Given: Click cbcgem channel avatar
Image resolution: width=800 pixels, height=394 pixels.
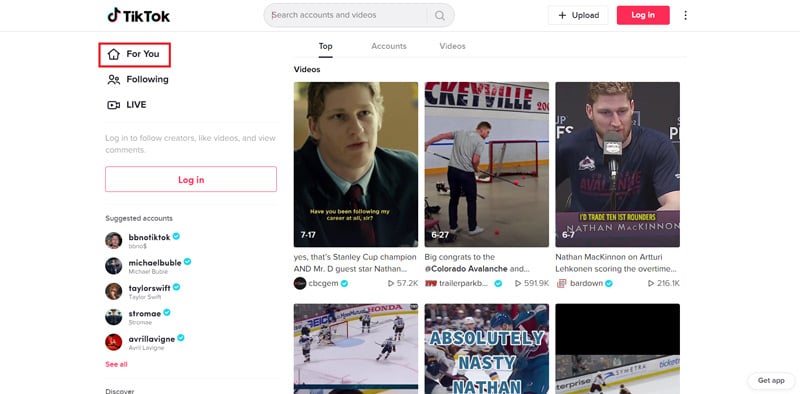Looking at the screenshot, I should (300, 283).
